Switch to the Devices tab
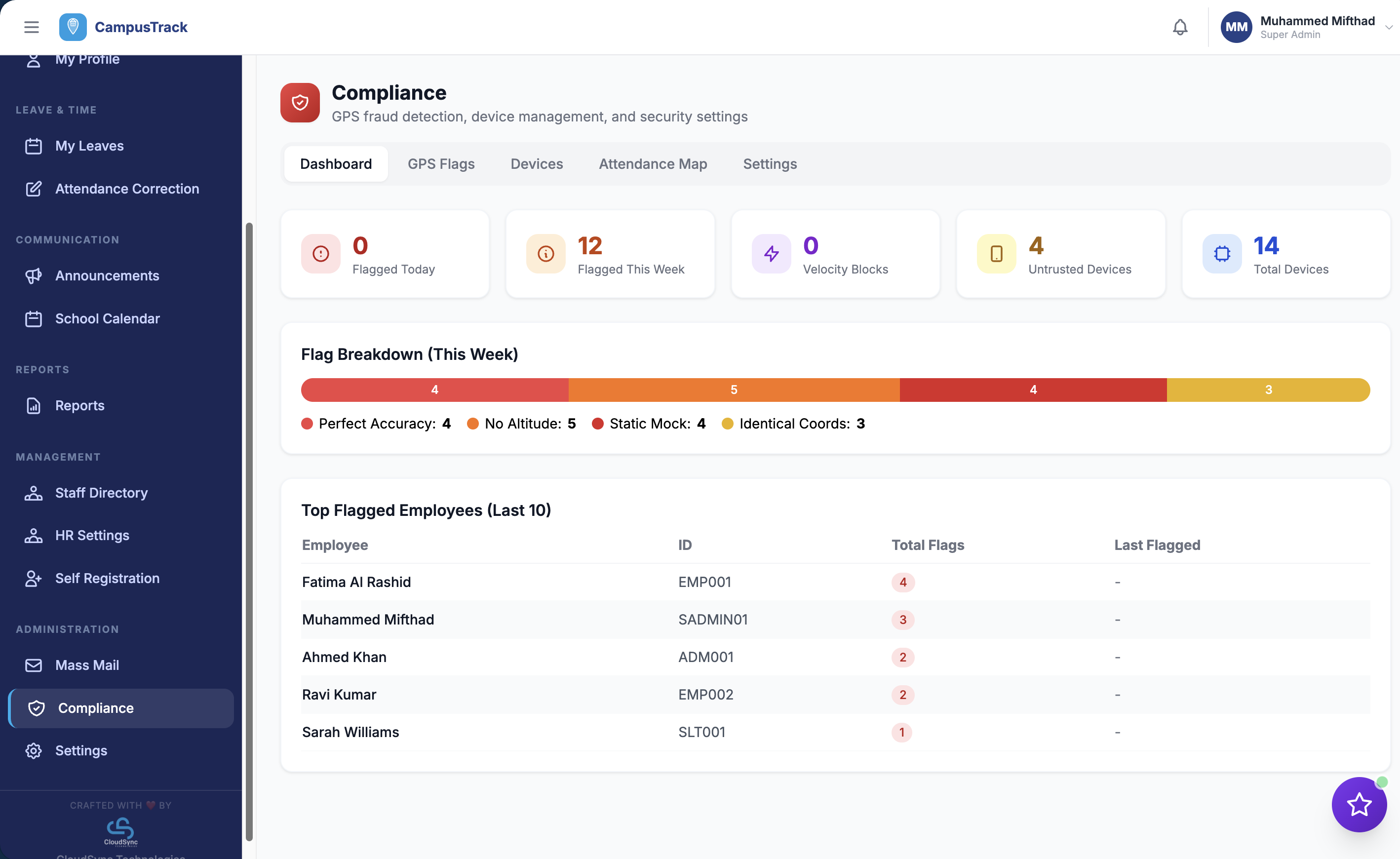The height and width of the screenshot is (859, 1400). [537, 163]
